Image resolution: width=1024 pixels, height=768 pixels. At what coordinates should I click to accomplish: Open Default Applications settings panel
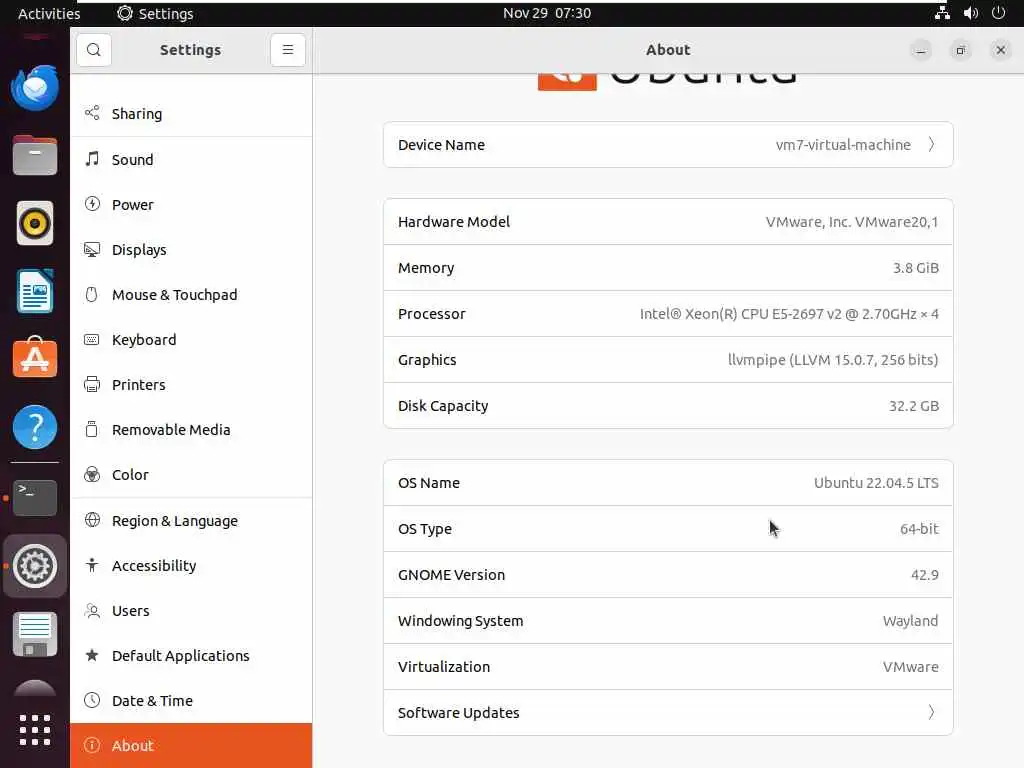(x=191, y=656)
